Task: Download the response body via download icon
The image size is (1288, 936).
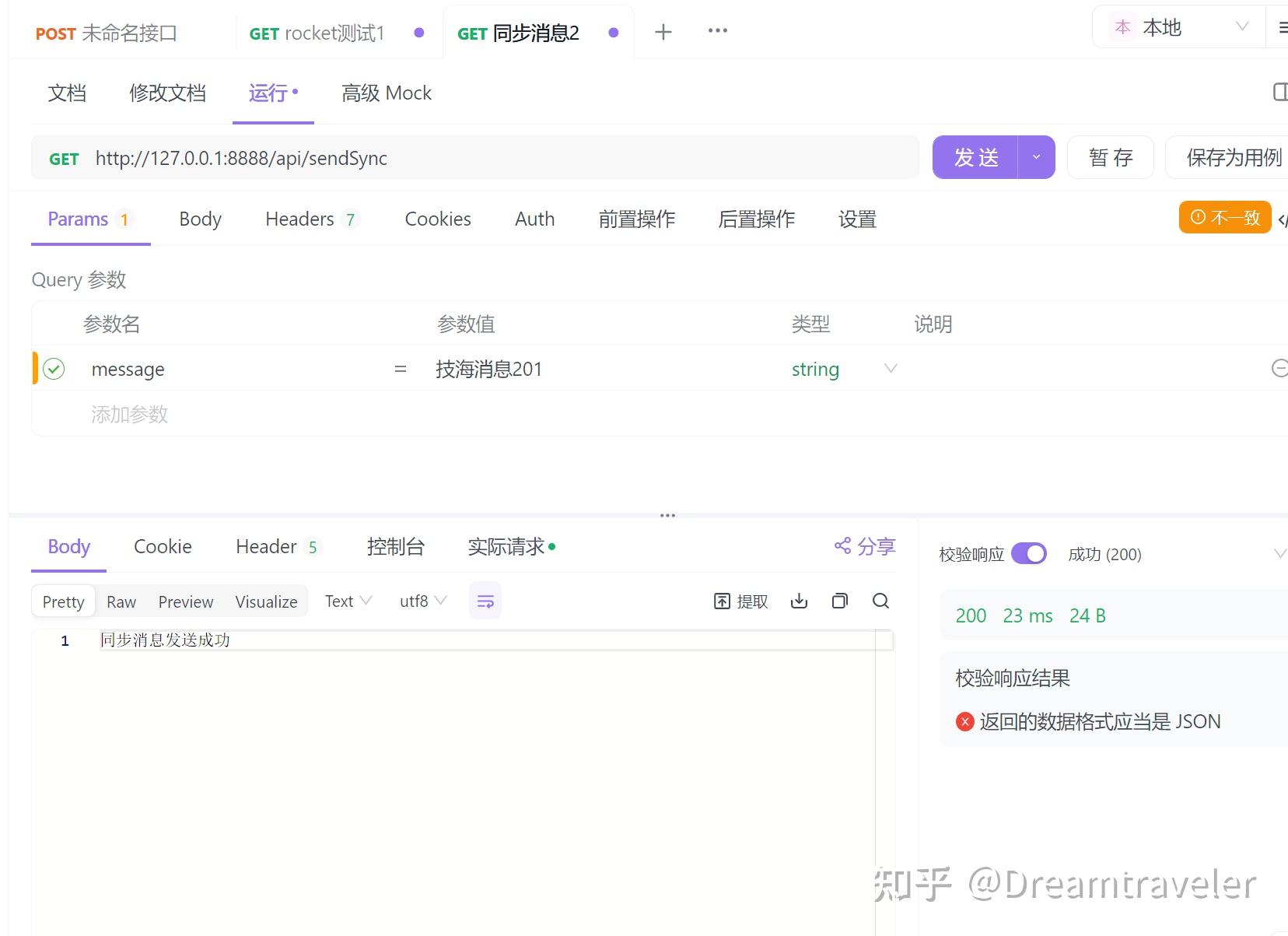Action: [798, 601]
